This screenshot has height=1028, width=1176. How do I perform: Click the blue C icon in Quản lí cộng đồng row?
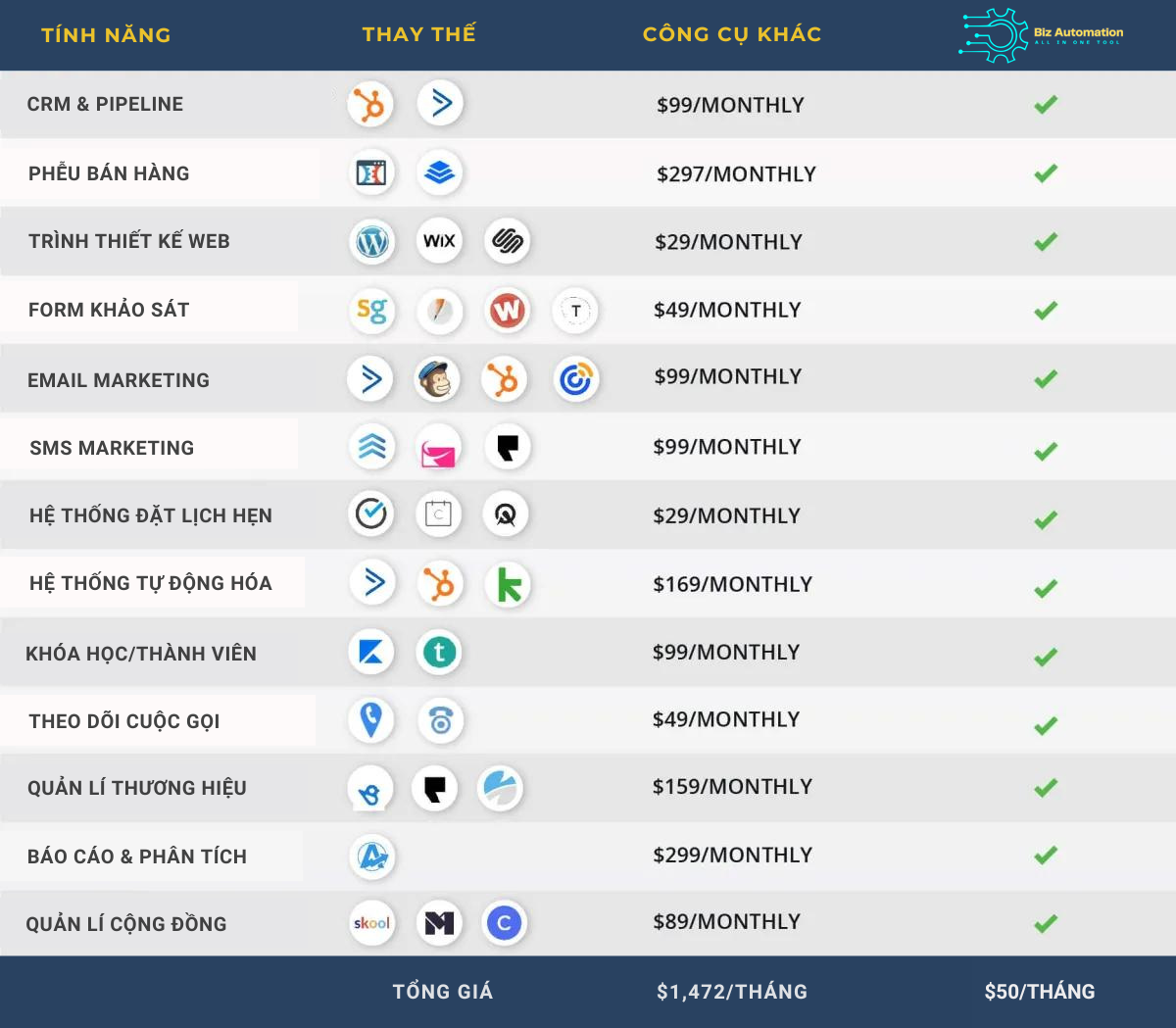tap(505, 923)
